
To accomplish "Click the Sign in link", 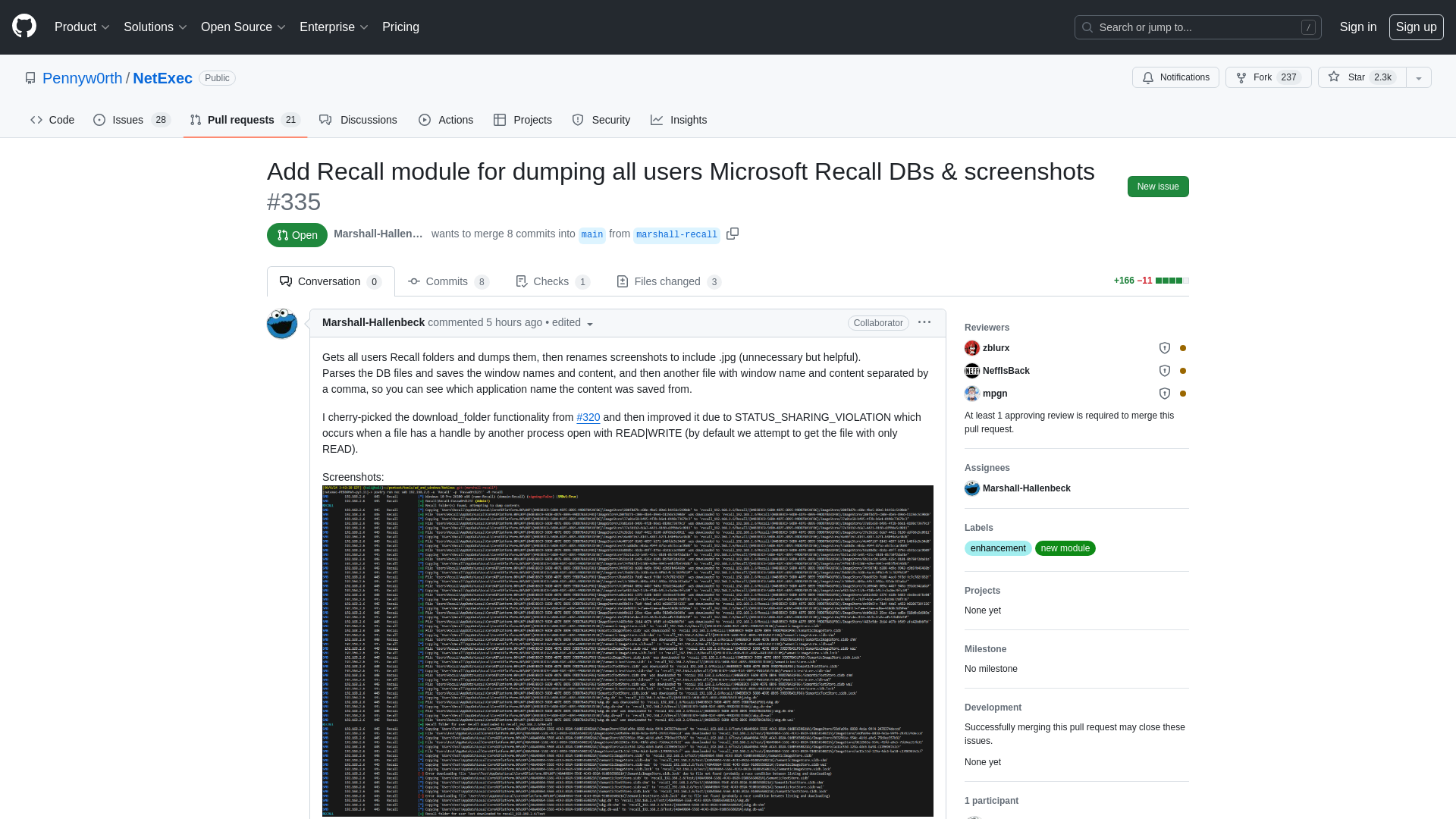I will tap(1358, 27).
